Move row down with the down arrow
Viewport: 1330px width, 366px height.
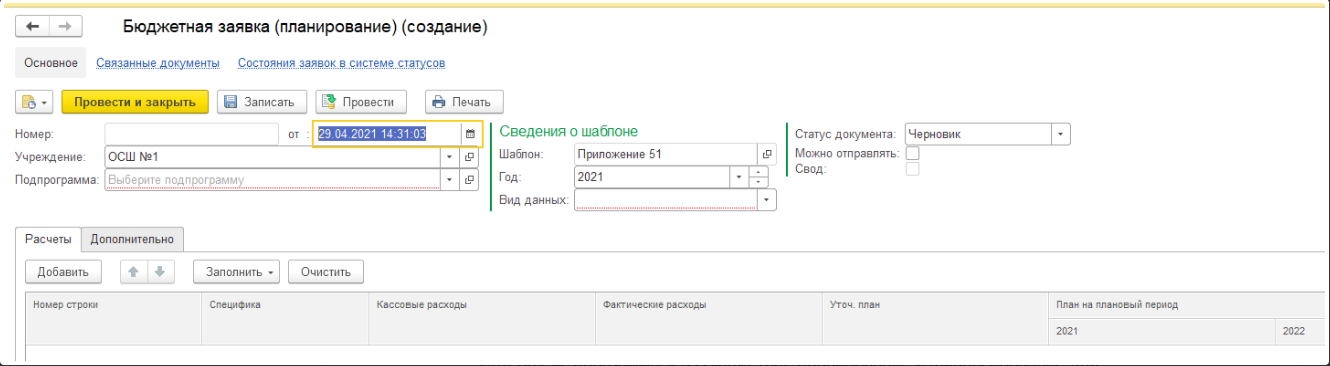tap(158, 271)
